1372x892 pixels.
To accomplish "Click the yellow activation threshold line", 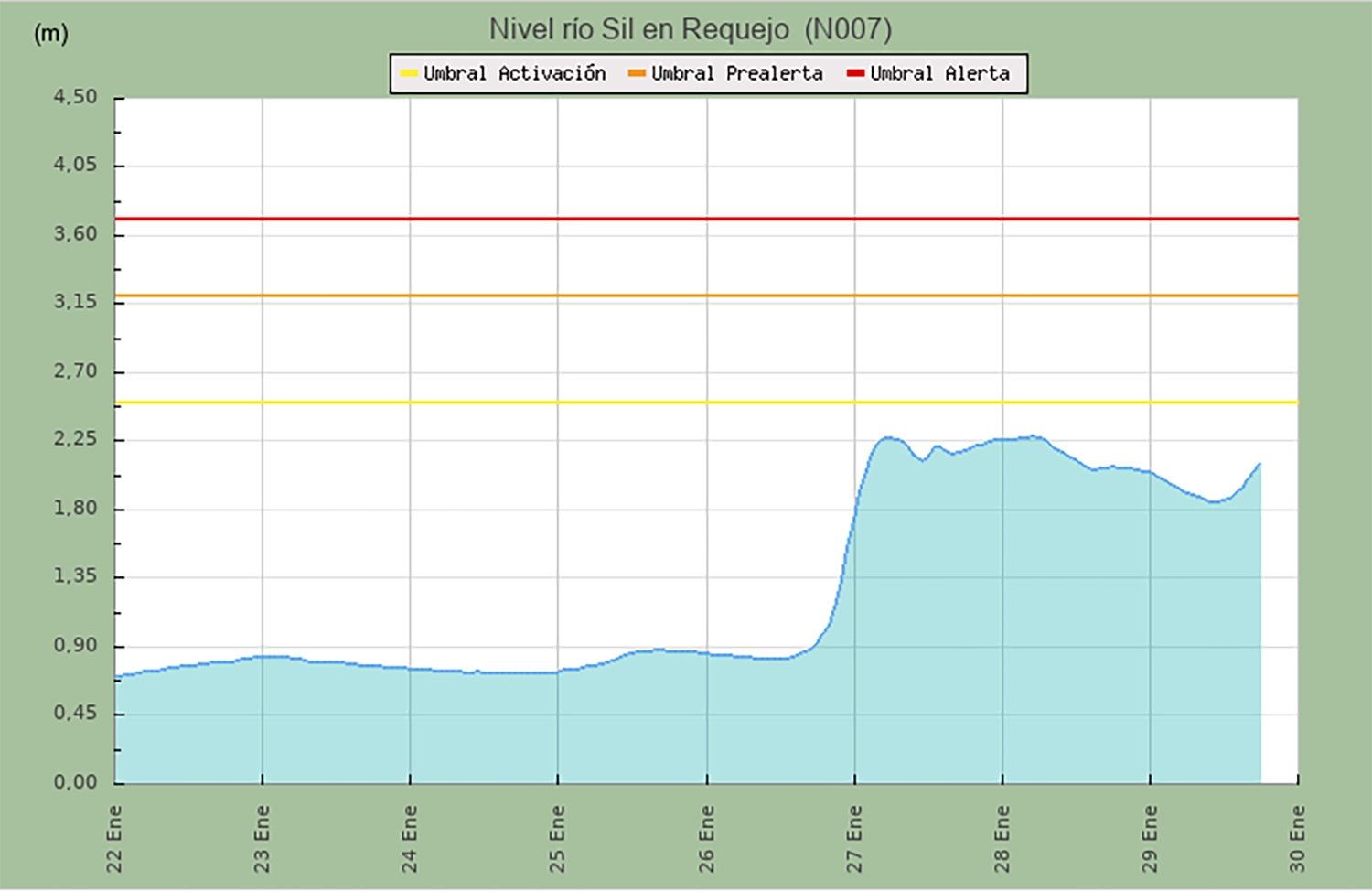I will click(704, 402).
